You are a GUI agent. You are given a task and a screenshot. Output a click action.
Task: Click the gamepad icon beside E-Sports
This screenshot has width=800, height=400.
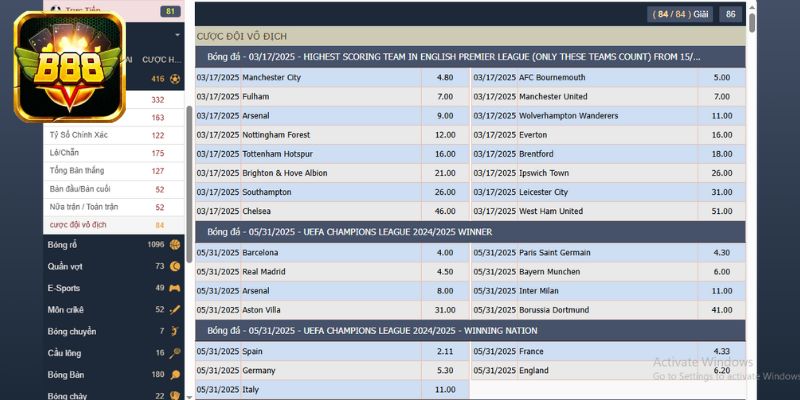coord(175,288)
